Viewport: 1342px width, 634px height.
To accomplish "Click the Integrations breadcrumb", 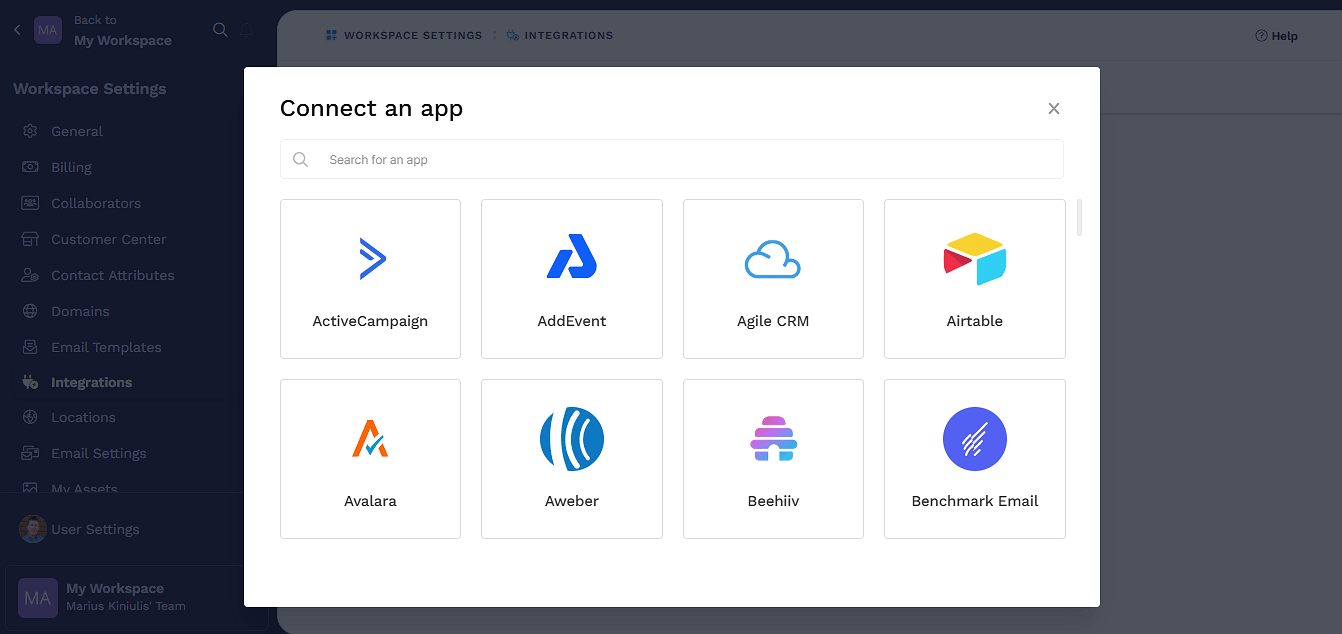I will click(x=560, y=35).
